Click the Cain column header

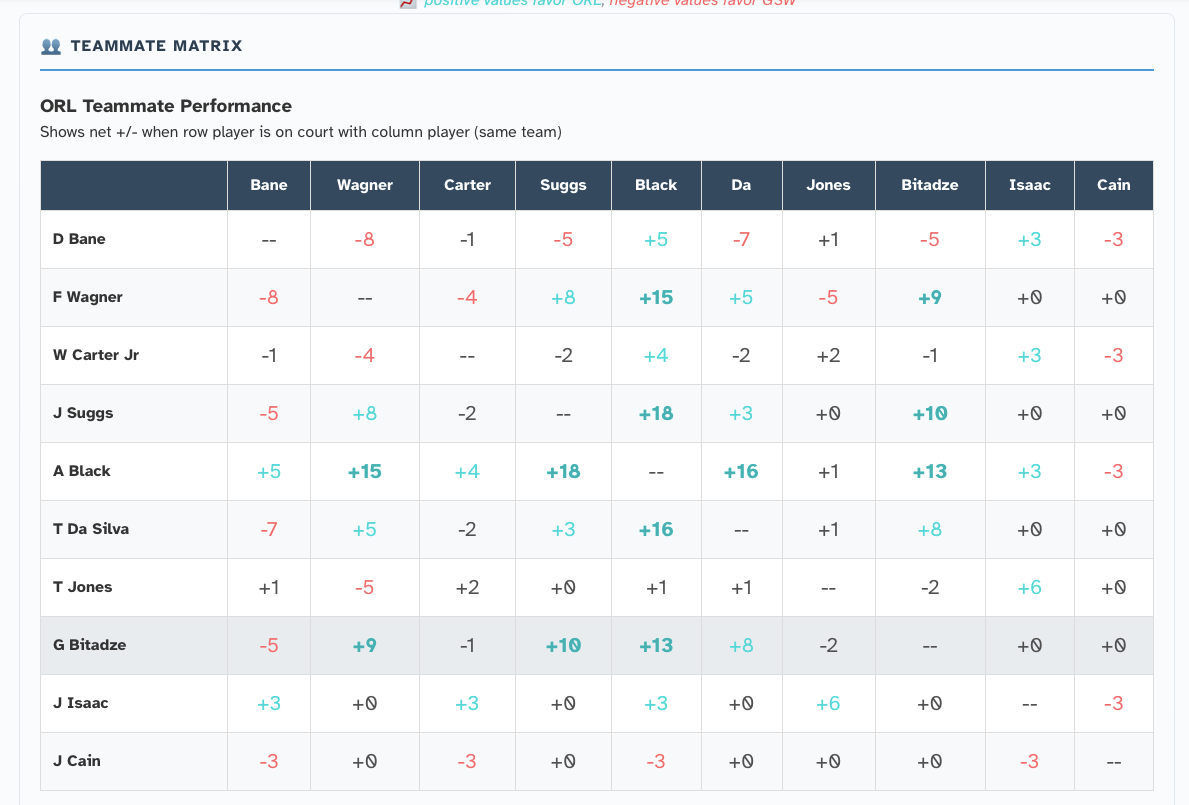(1114, 185)
